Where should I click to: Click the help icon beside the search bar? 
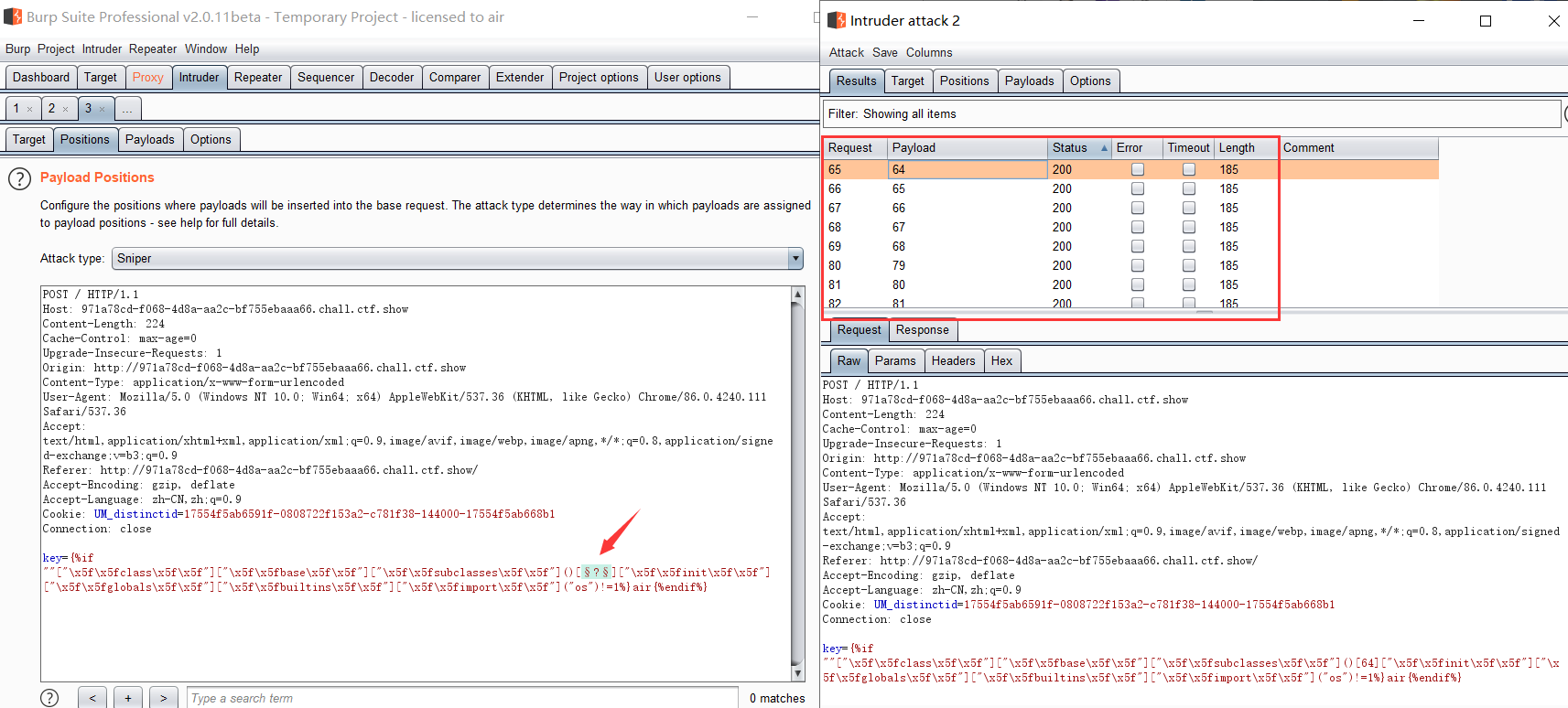tap(49, 698)
